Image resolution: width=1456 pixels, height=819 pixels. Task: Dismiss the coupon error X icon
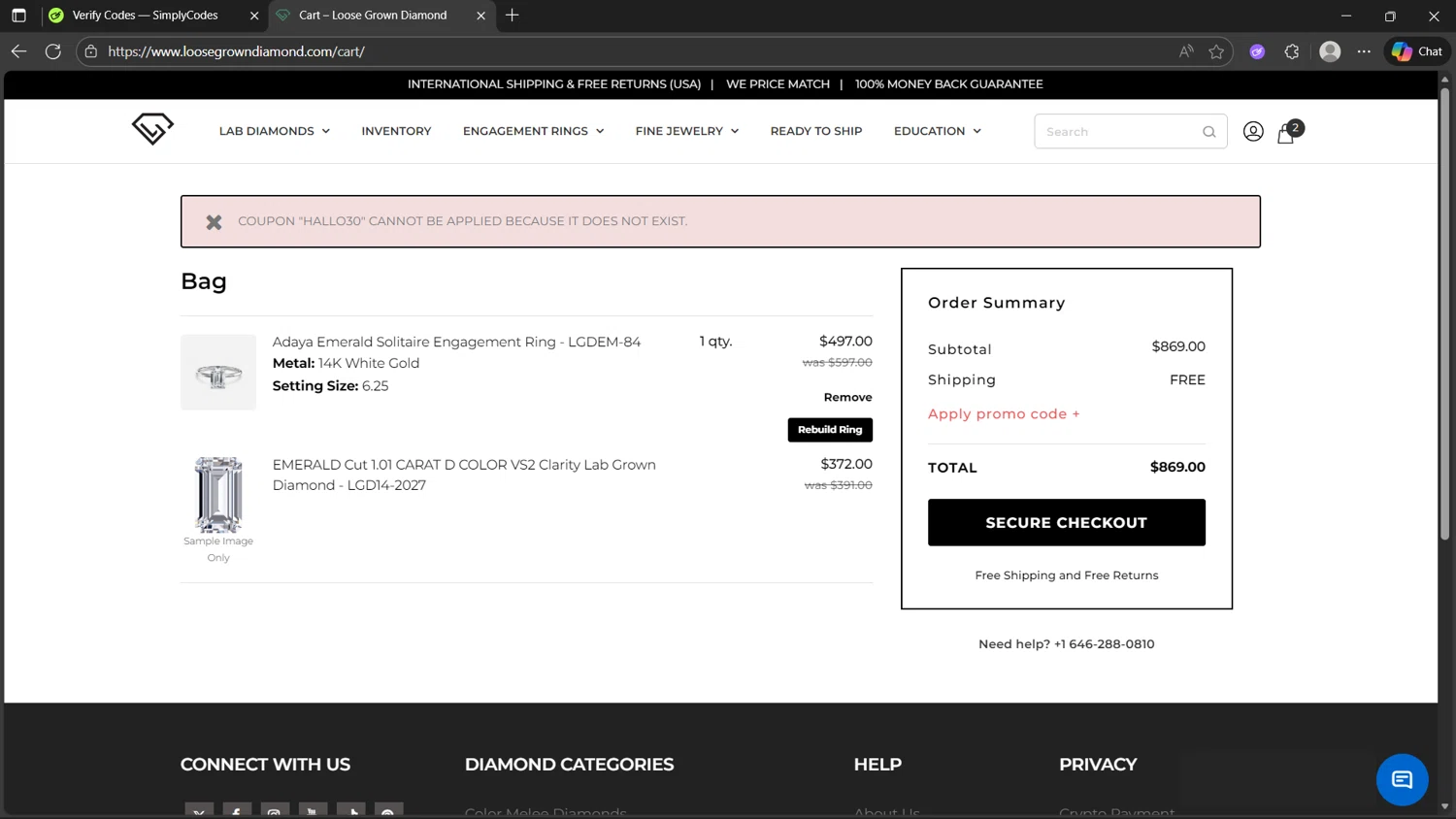(x=214, y=222)
